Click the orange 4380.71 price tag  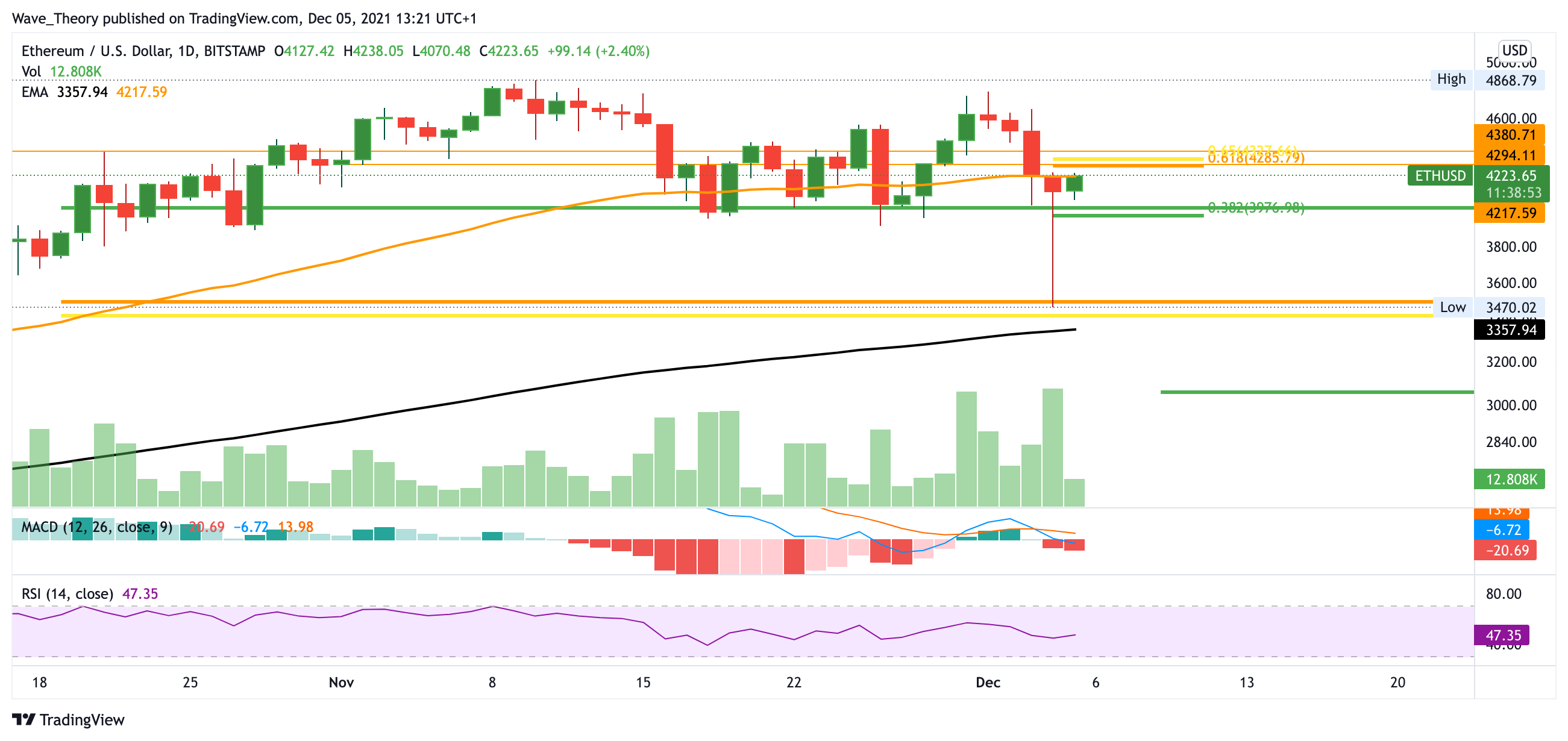point(1510,134)
